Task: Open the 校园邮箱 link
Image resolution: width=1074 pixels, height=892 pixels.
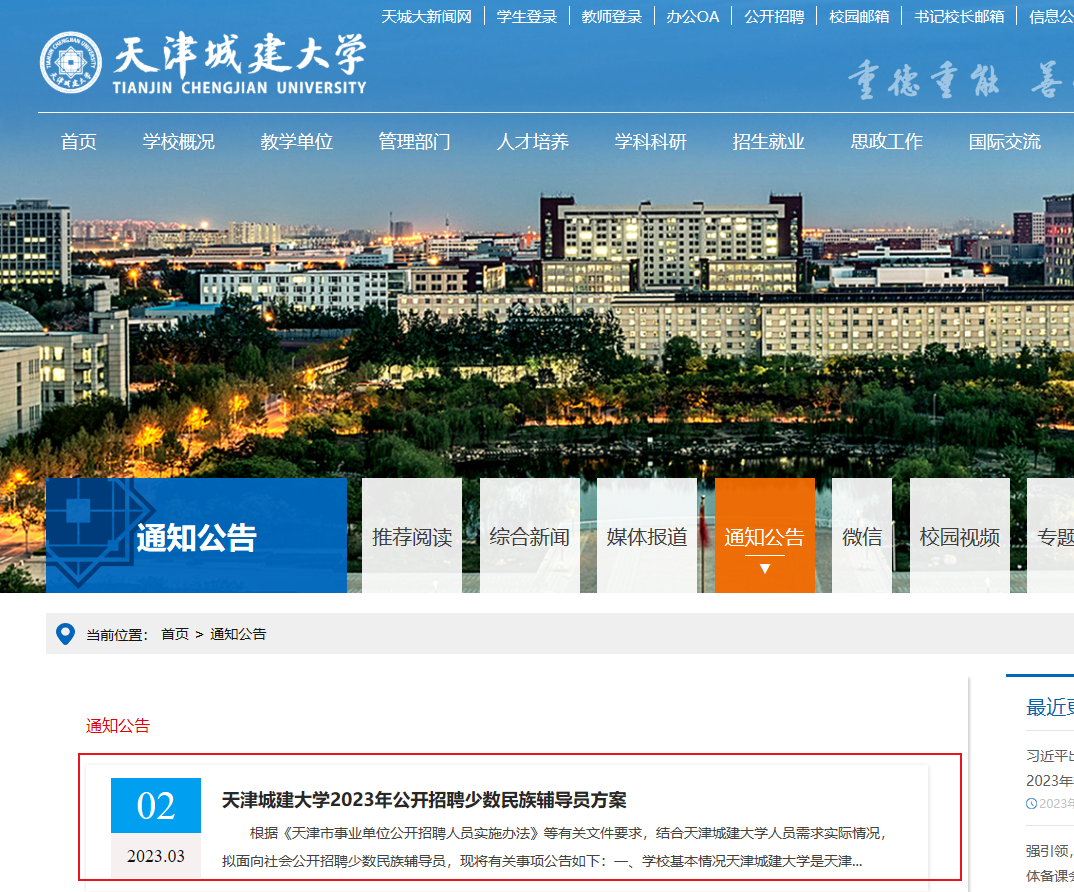Action: (859, 16)
